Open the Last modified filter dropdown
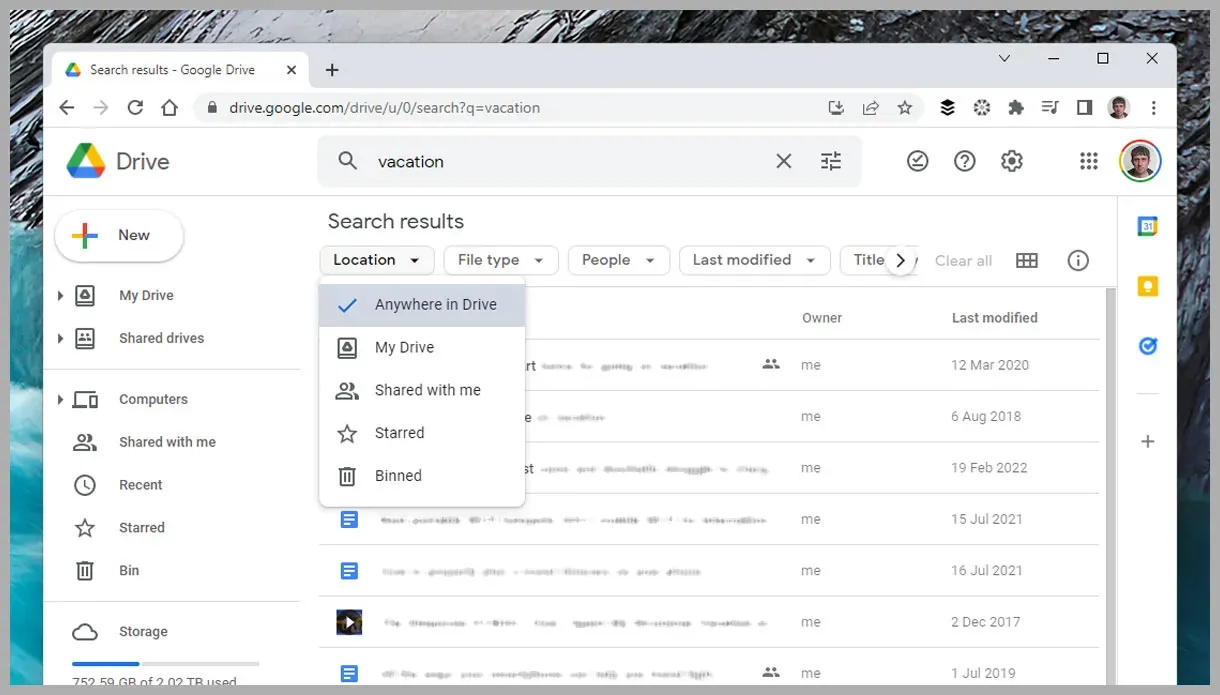 click(754, 260)
